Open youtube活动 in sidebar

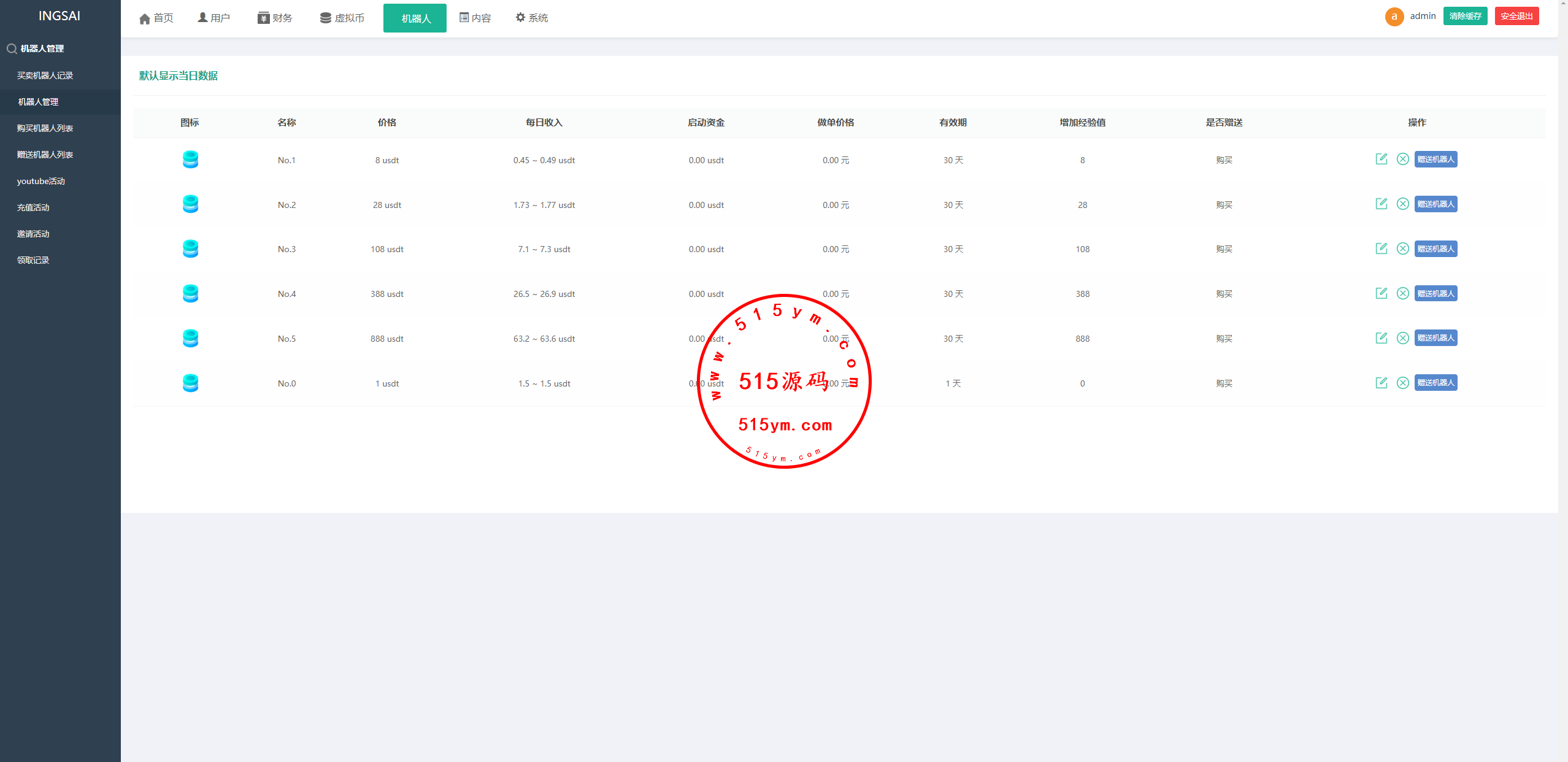(x=40, y=181)
